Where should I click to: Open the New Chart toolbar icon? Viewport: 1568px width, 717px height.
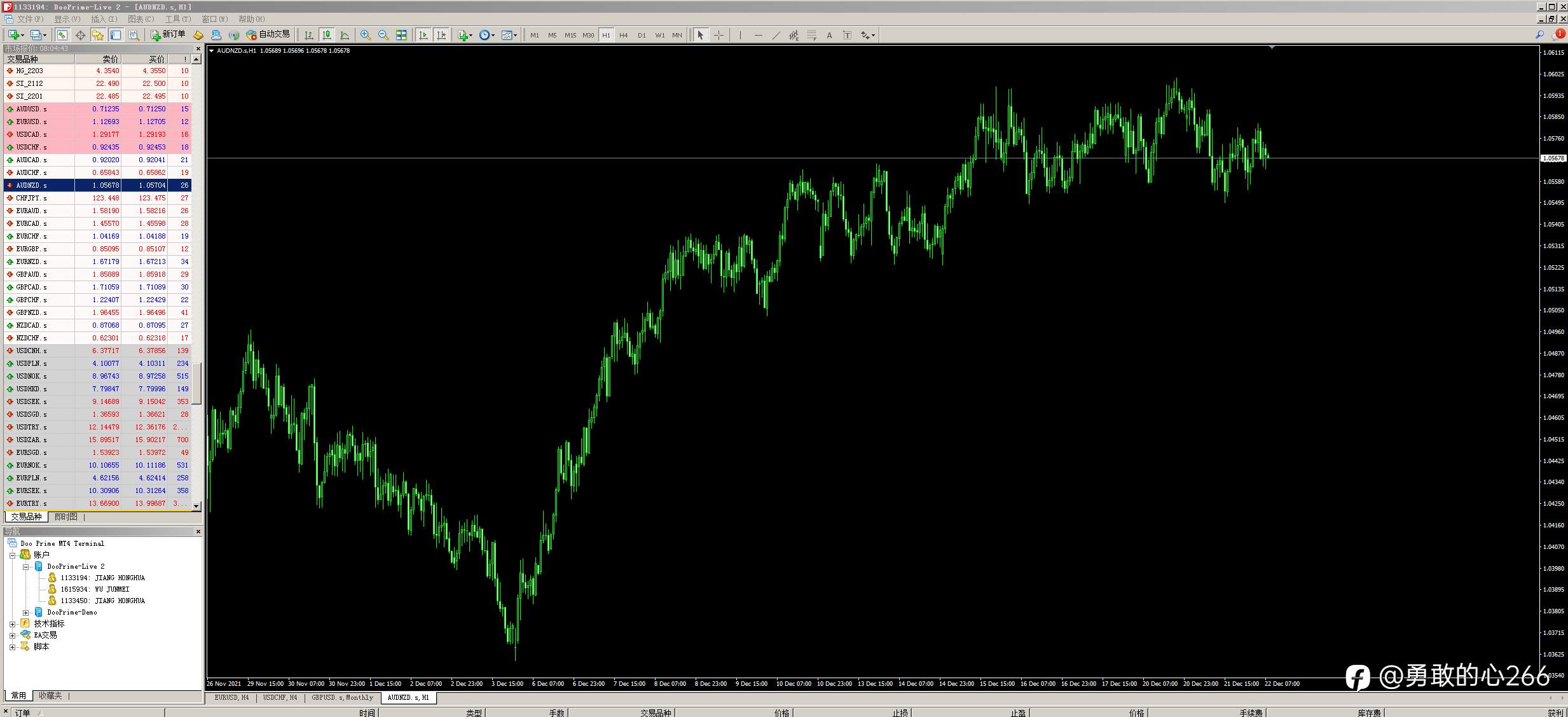pyautogui.click(x=16, y=35)
